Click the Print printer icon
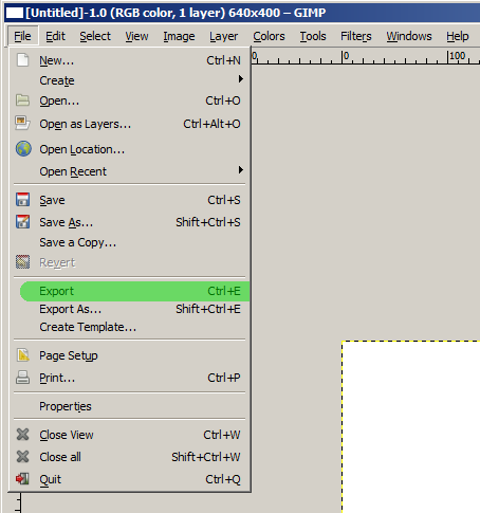Image resolution: width=480 pixels, height=513 pixels. [x=23, y=377]
